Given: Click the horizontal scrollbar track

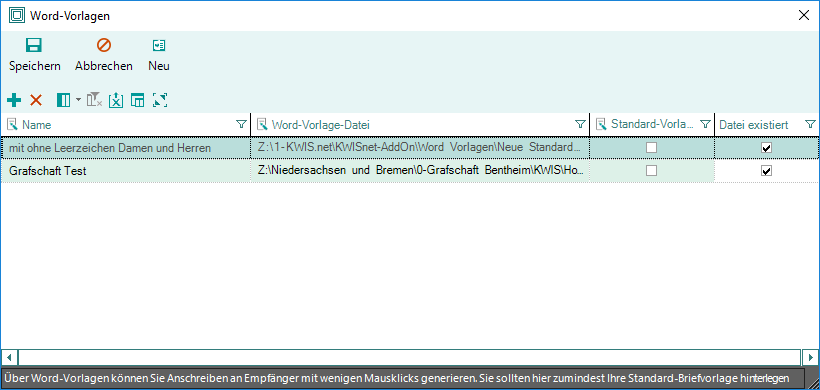Looking at the screenshot, I should [x=409, y=357].
